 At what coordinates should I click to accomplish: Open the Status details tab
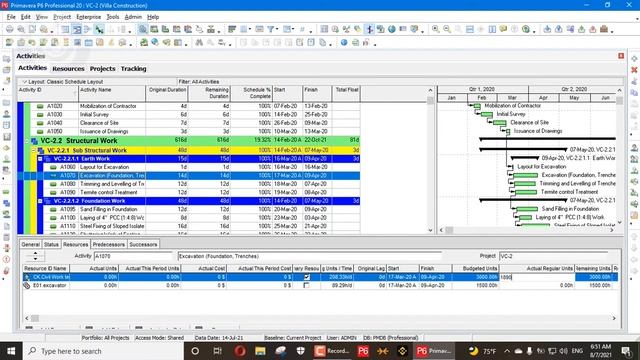pyautogui.click(x=51, y=244)
